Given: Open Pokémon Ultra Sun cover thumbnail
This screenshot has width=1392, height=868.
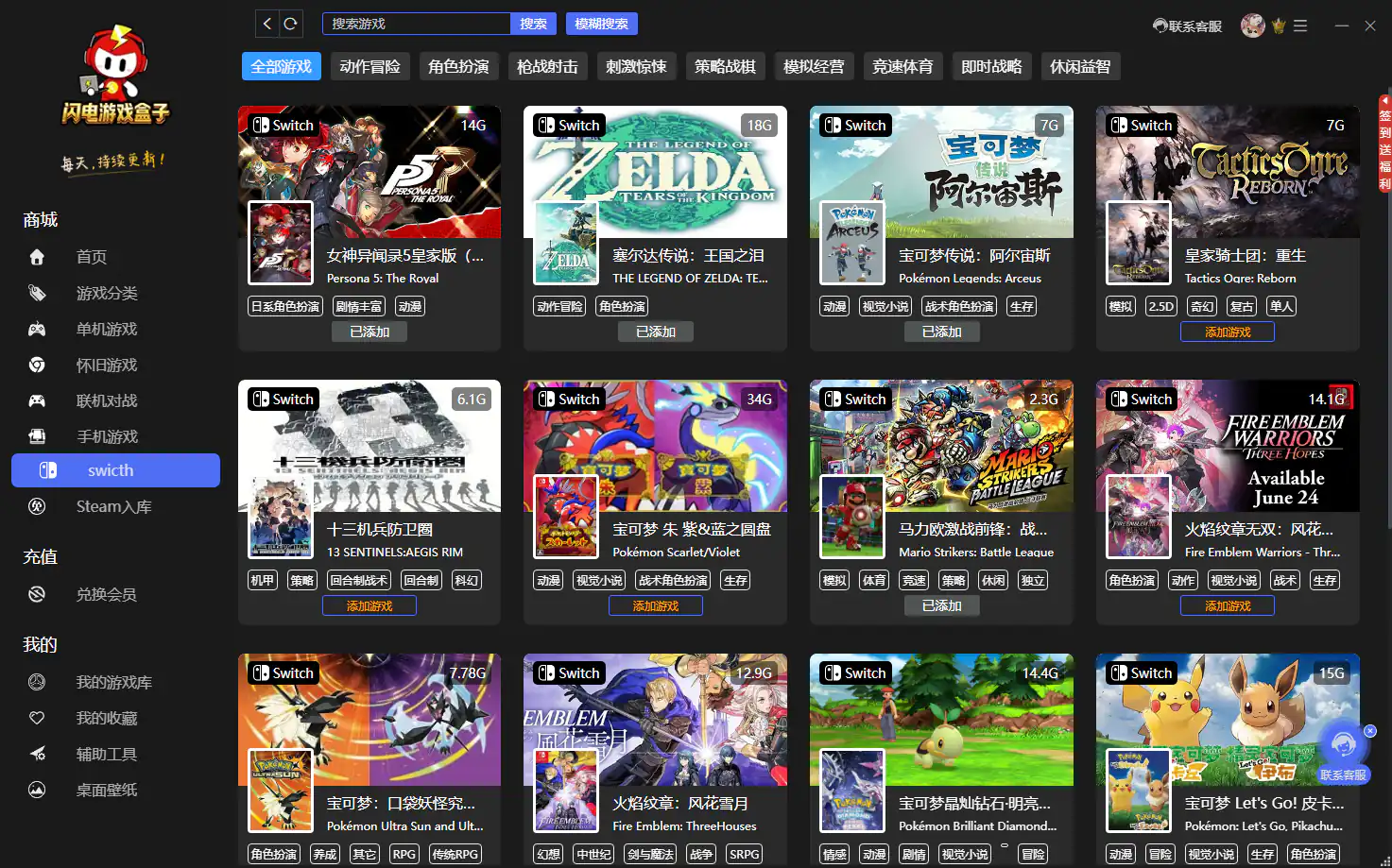Looking at the screenshot, I should 281,791.
